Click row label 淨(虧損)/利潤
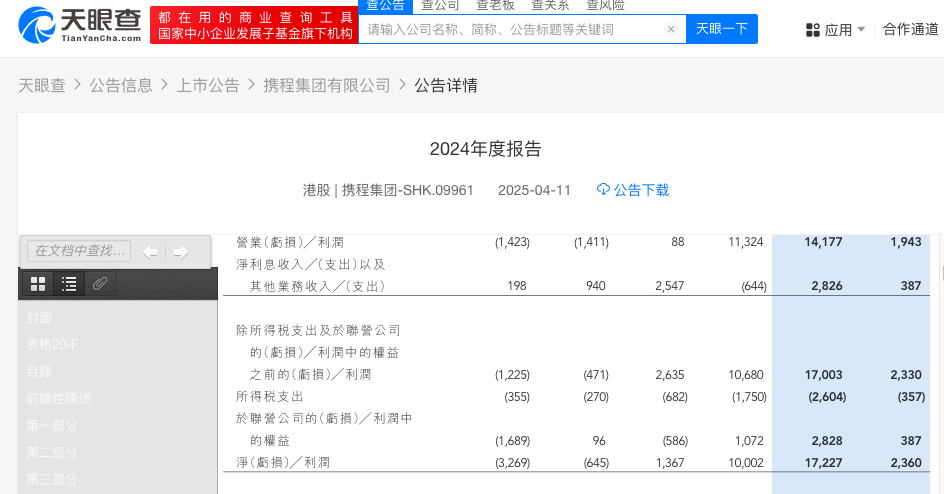944x494 pixels. point(283,463)
